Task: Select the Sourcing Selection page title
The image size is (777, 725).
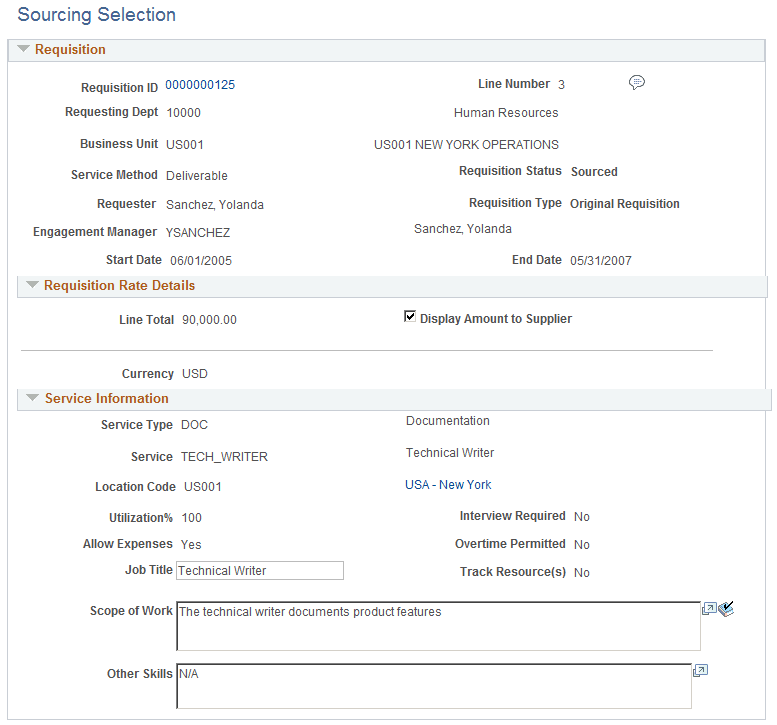Action: coord(97,15)
